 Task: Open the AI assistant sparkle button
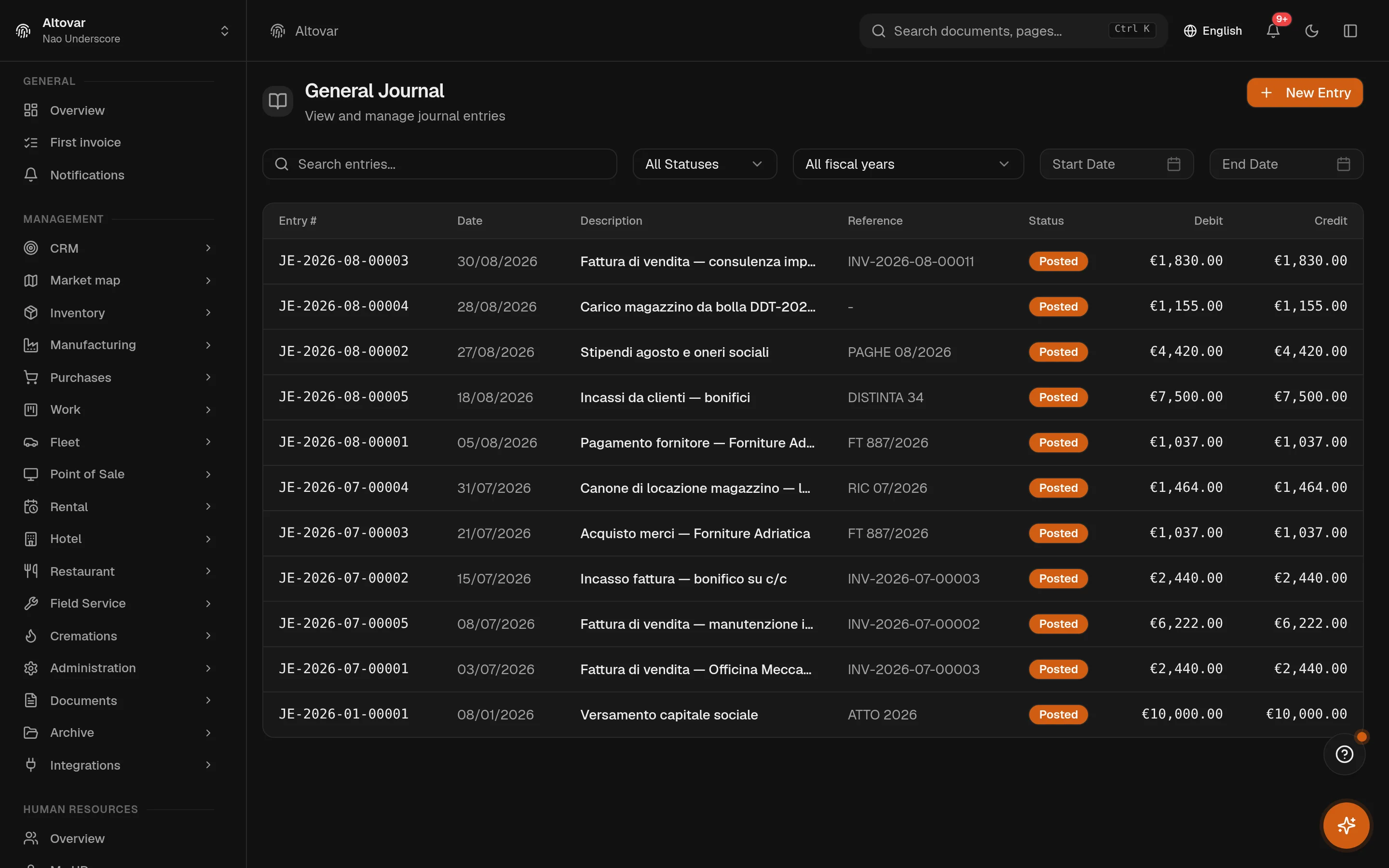click(1346, 826)
